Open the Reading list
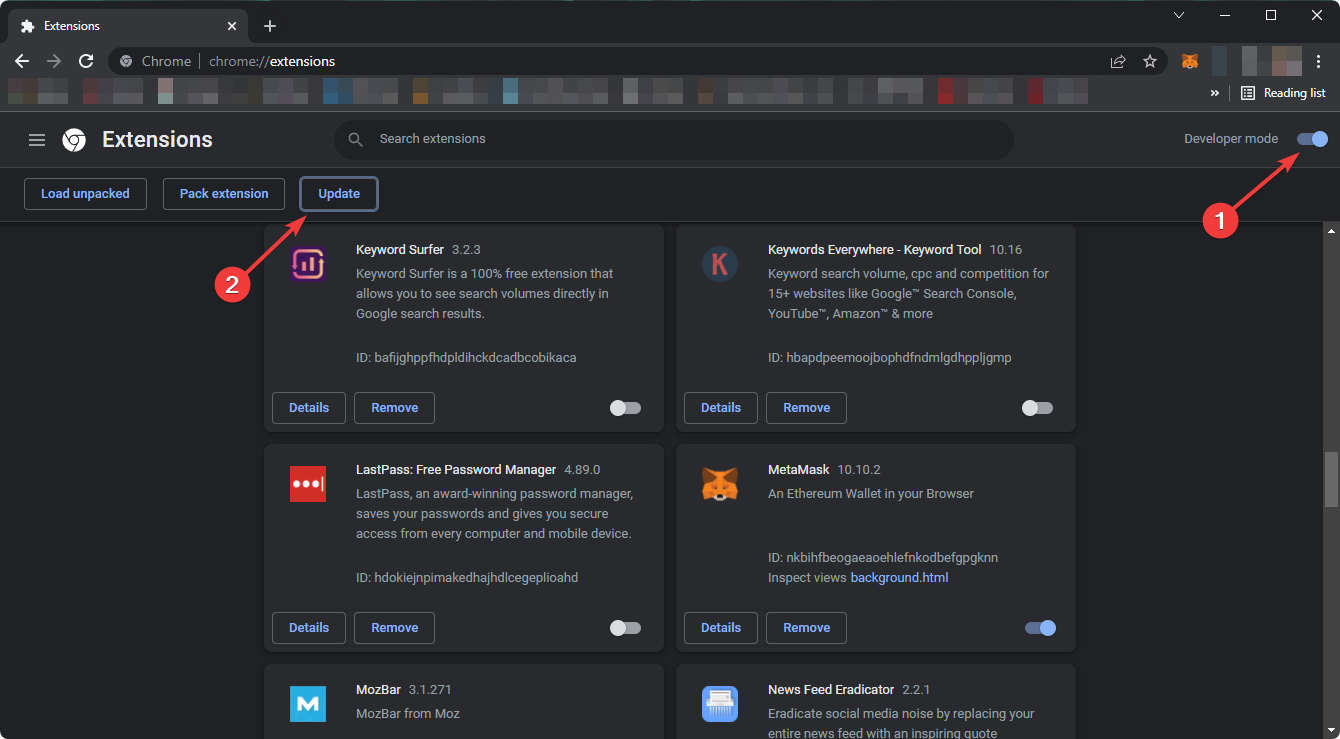This screenshot has height=739, width=1340. tap(1283, 93)
